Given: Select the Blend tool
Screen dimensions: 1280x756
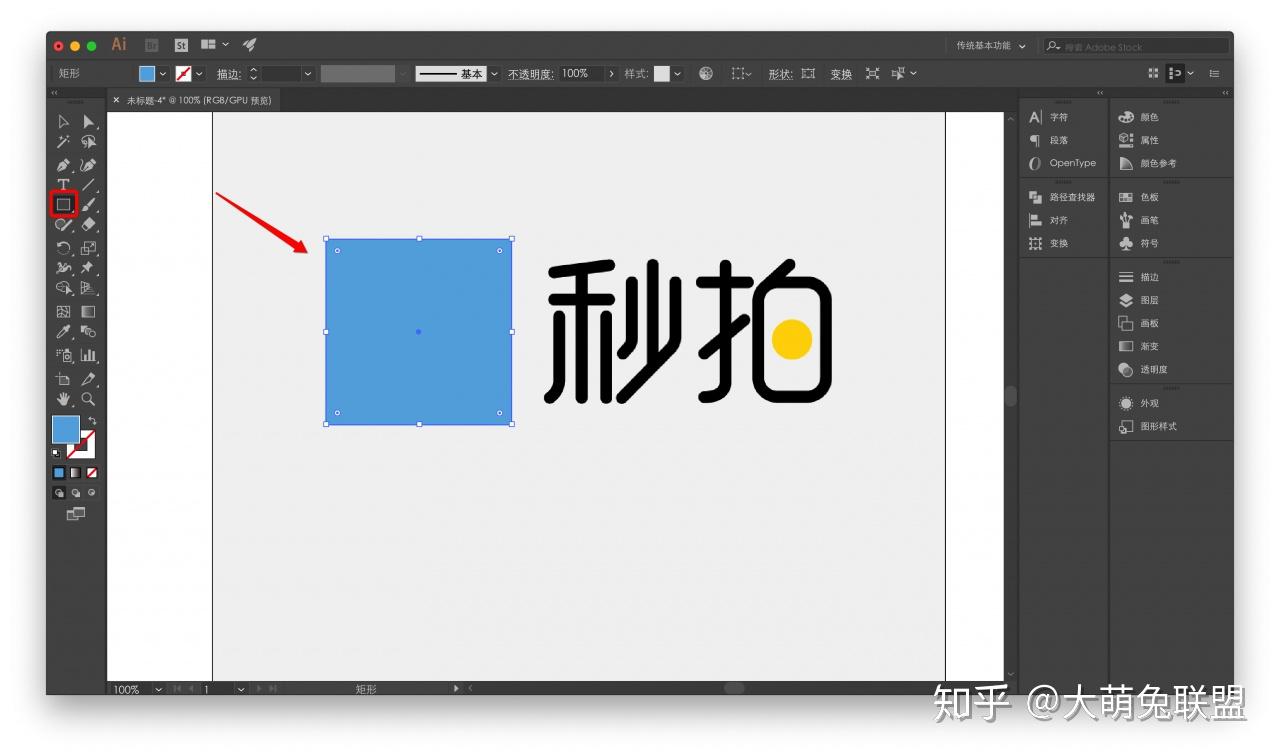Looking at the screenshot, I should click(x=89, y=332).
